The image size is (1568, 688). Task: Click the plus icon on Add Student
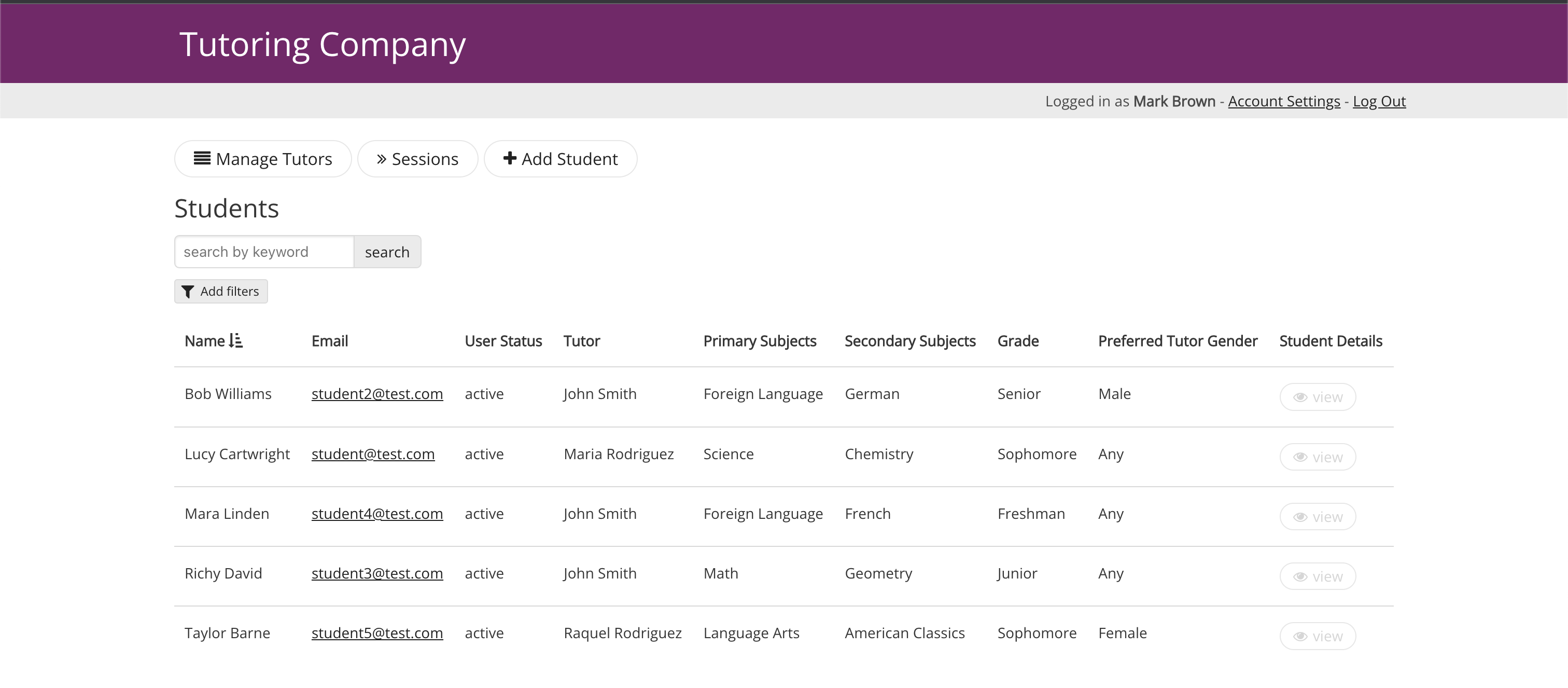[x=510, y=158]
